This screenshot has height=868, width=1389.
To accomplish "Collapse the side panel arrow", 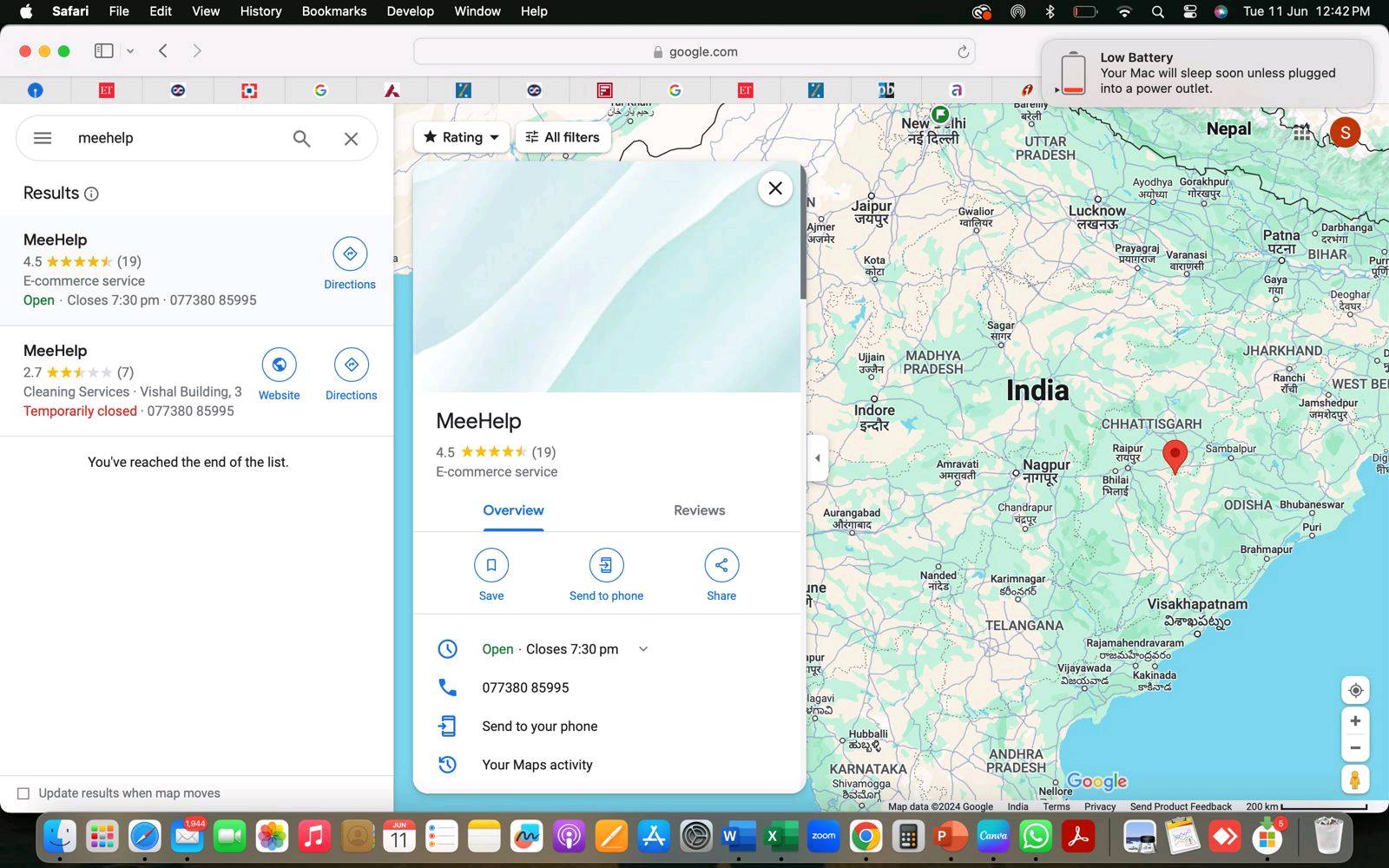I will click(817, 458).
